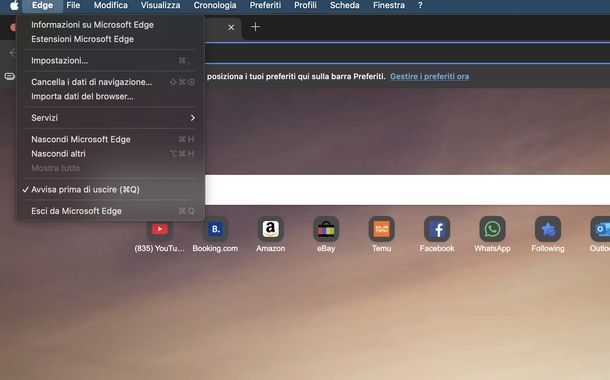Open the ? help menu
The width and height of the screenshot is (610, 380).
[420, 5]
